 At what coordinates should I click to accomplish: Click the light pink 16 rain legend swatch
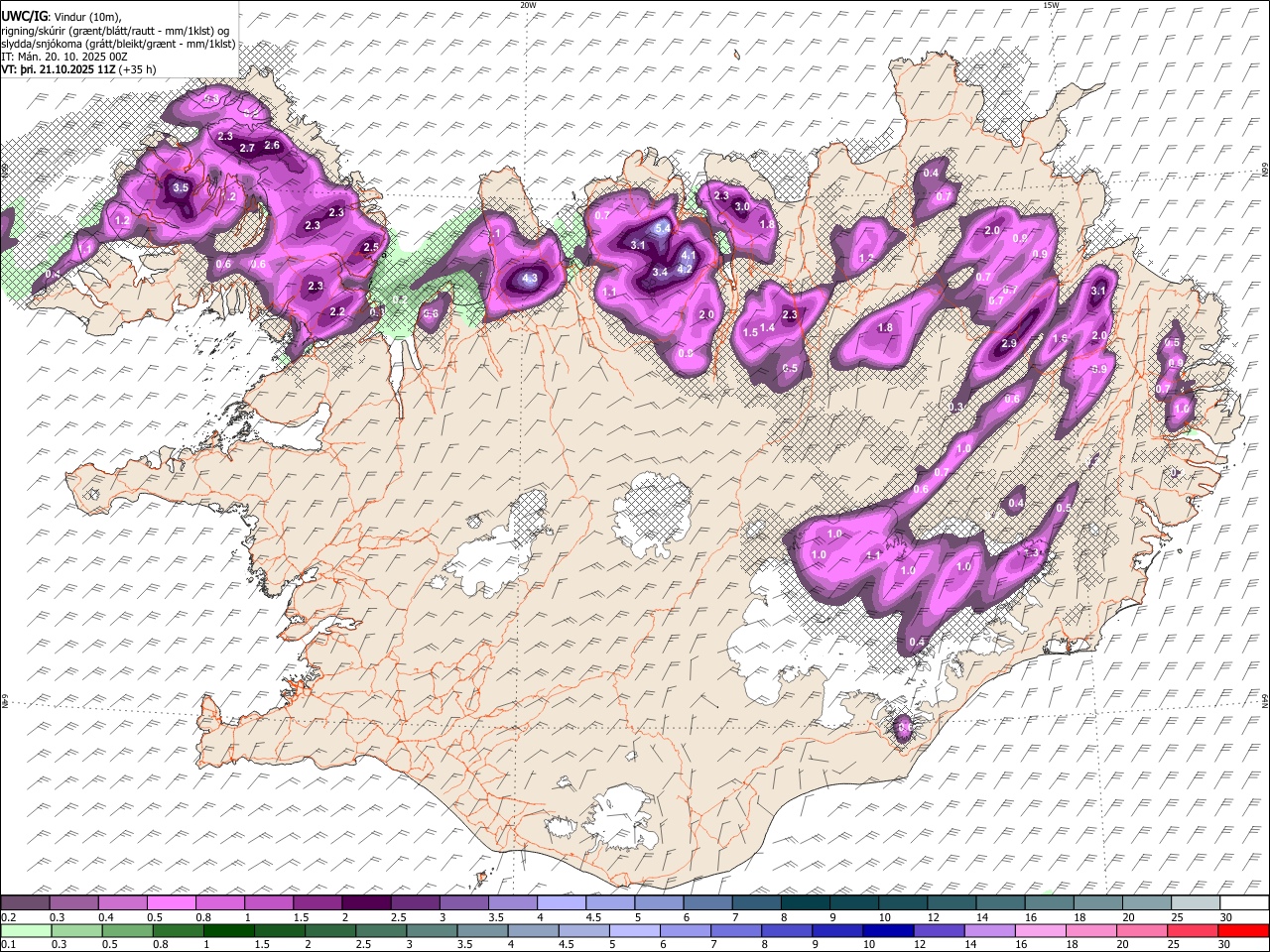click(x=1042, y=930)
